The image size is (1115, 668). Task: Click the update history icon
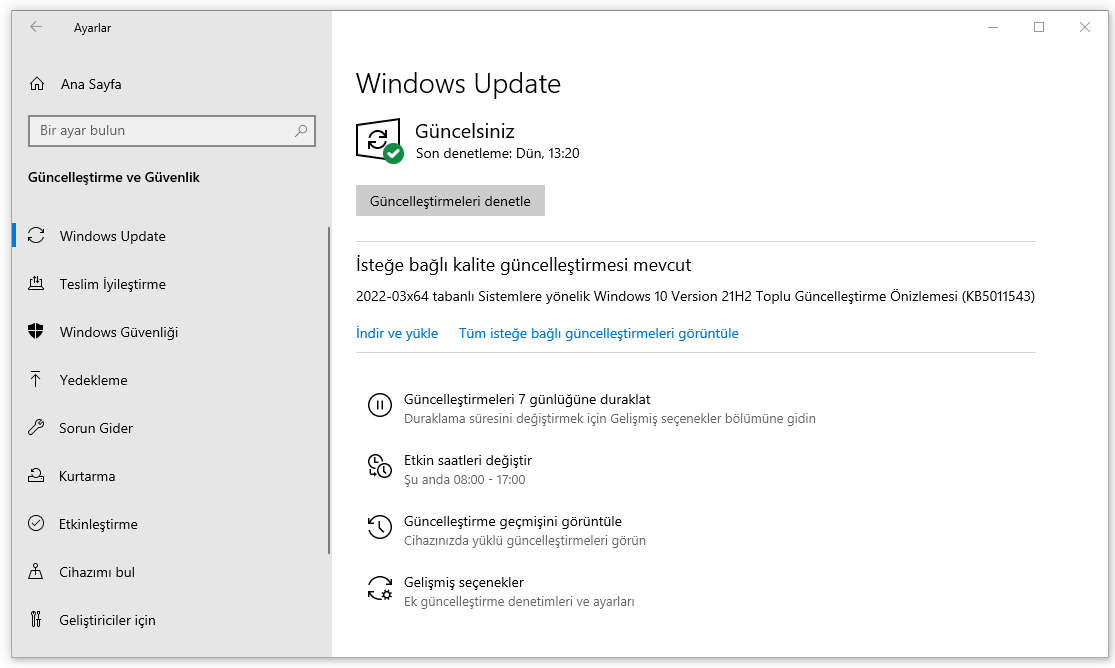380,527
